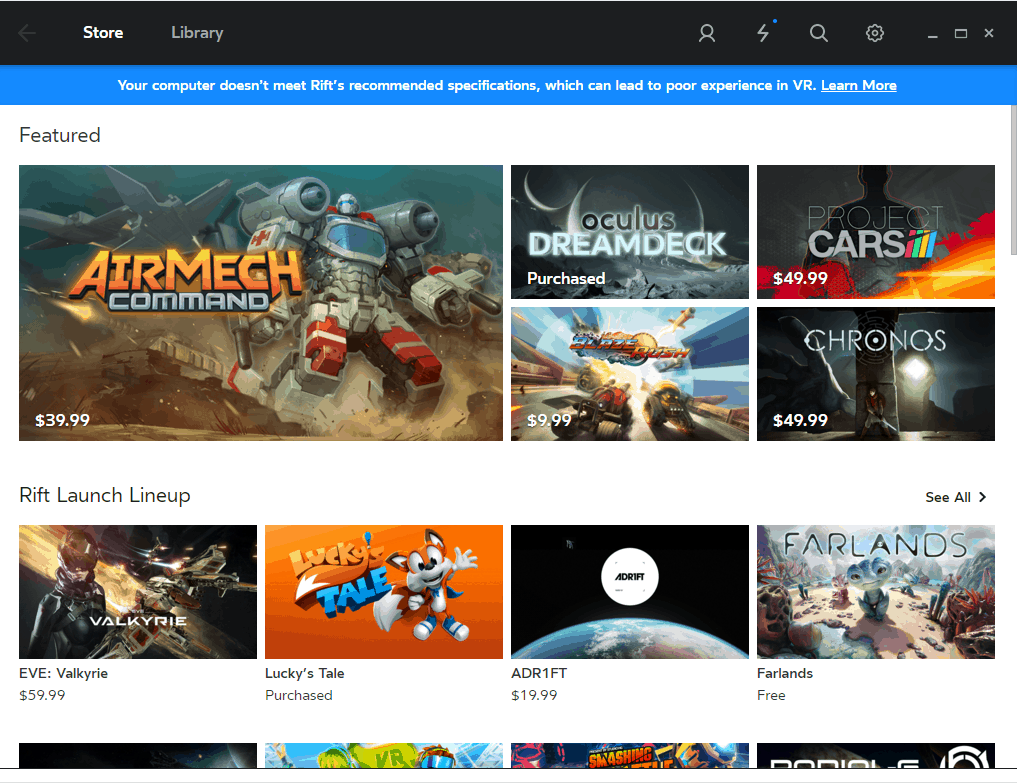
Task: Click the $49.99 price on Chronos
Action: coord(800,420)
